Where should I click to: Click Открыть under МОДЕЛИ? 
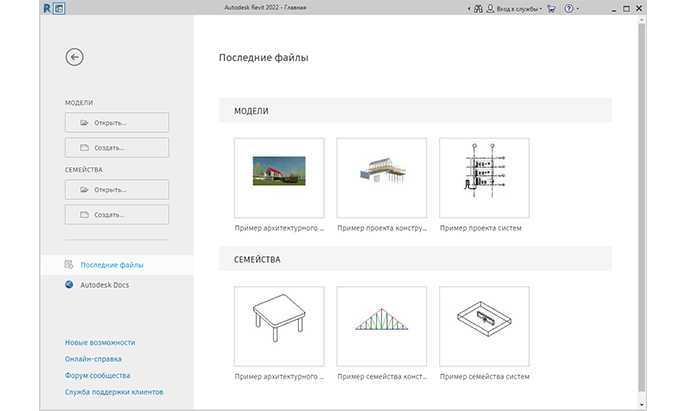[117, 123]
